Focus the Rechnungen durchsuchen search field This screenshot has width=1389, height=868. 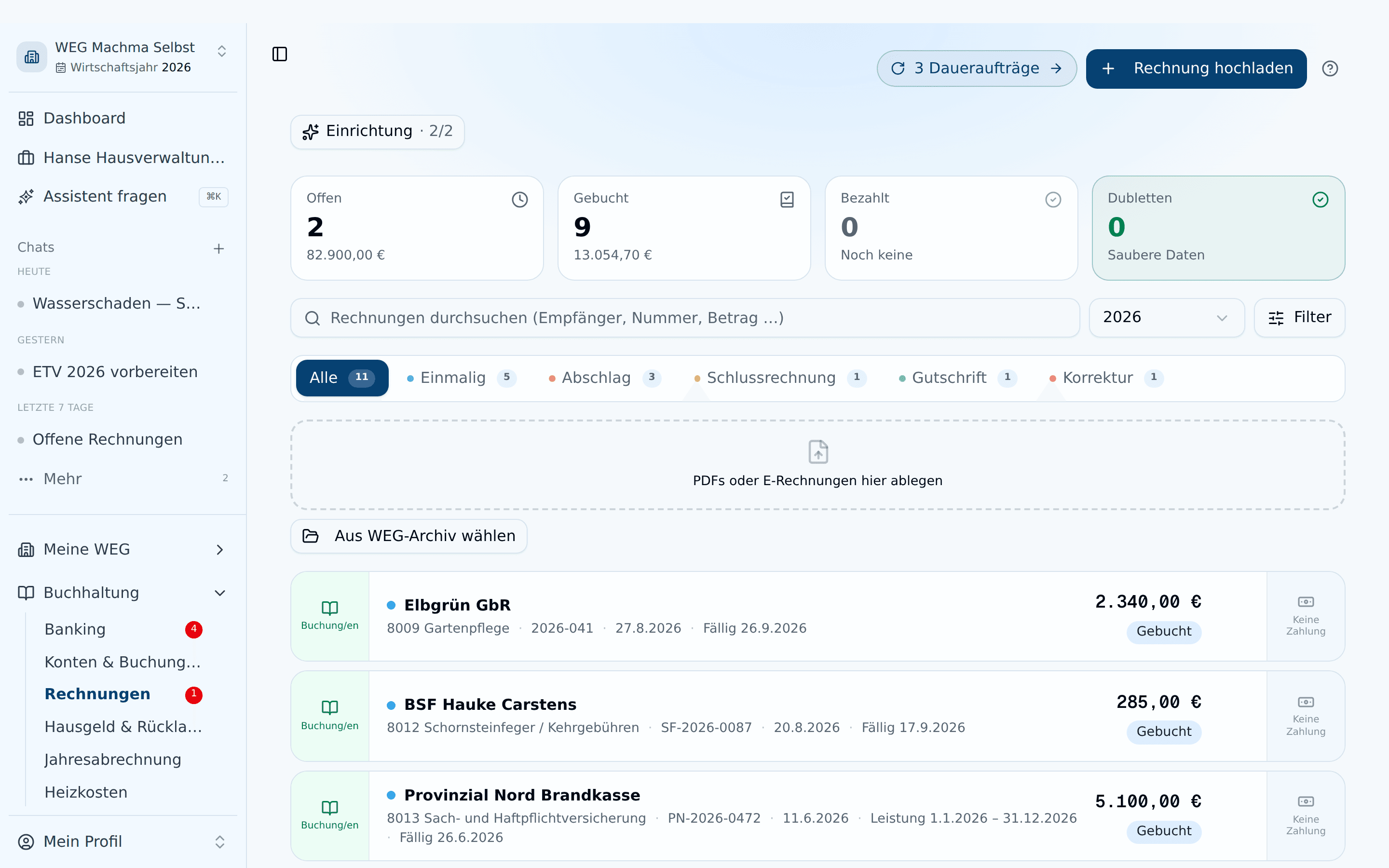(x=685, y=317)
